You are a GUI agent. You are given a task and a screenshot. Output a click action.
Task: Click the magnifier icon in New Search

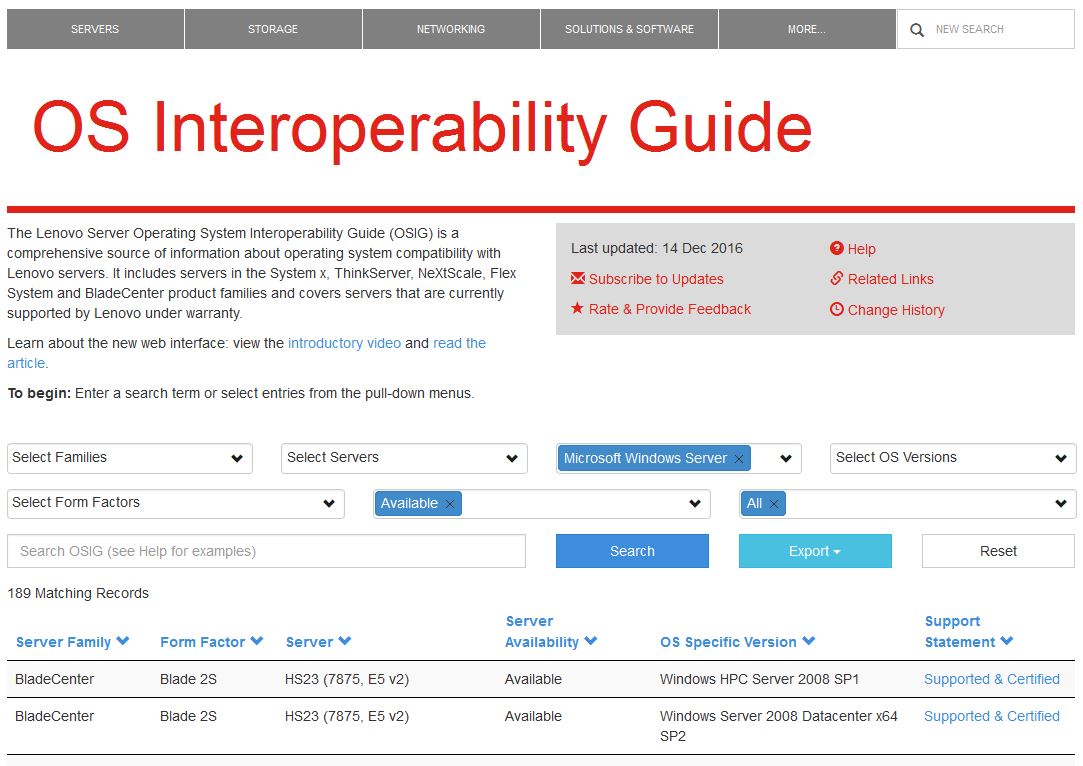pyautogui.click(x=916, y=30)
